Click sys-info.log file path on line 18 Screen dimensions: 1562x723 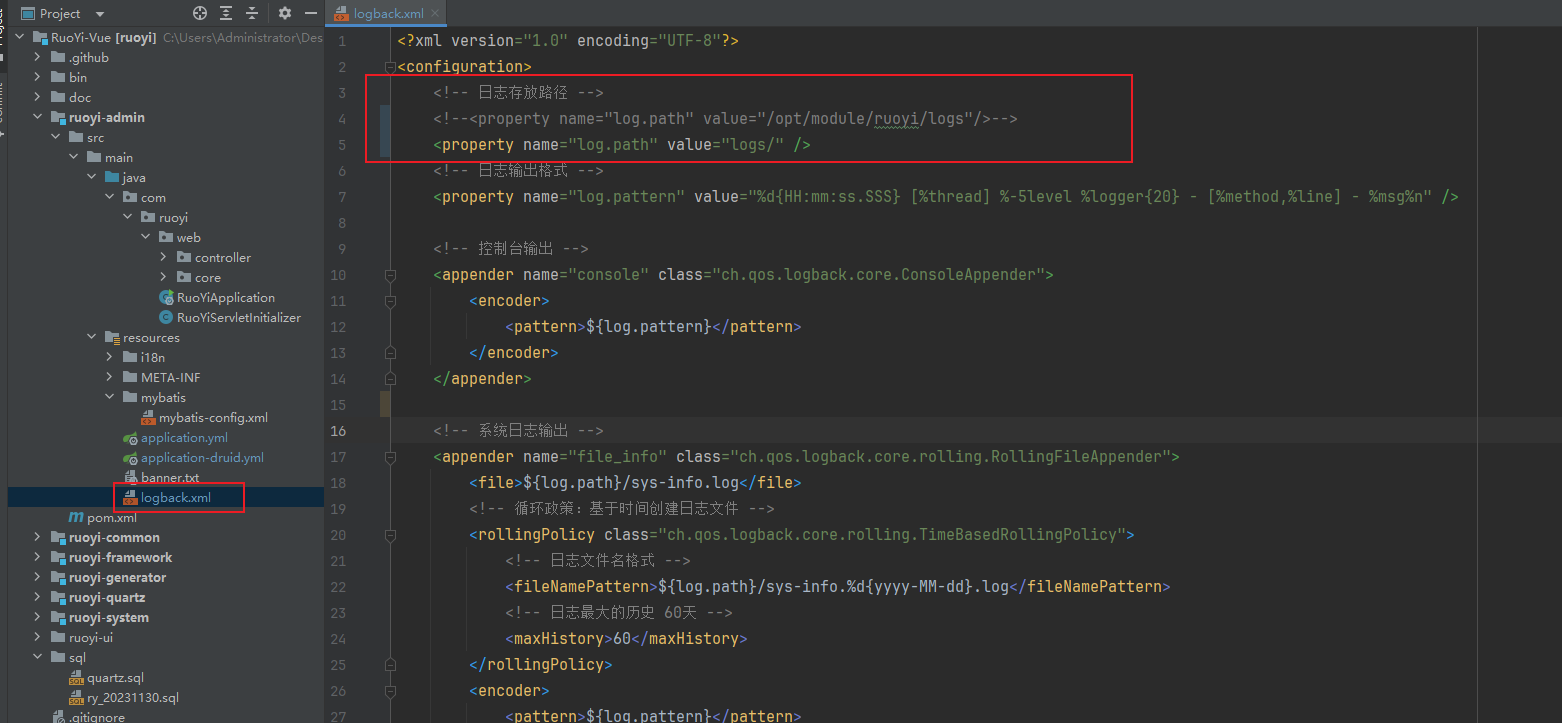pos(629,483)
